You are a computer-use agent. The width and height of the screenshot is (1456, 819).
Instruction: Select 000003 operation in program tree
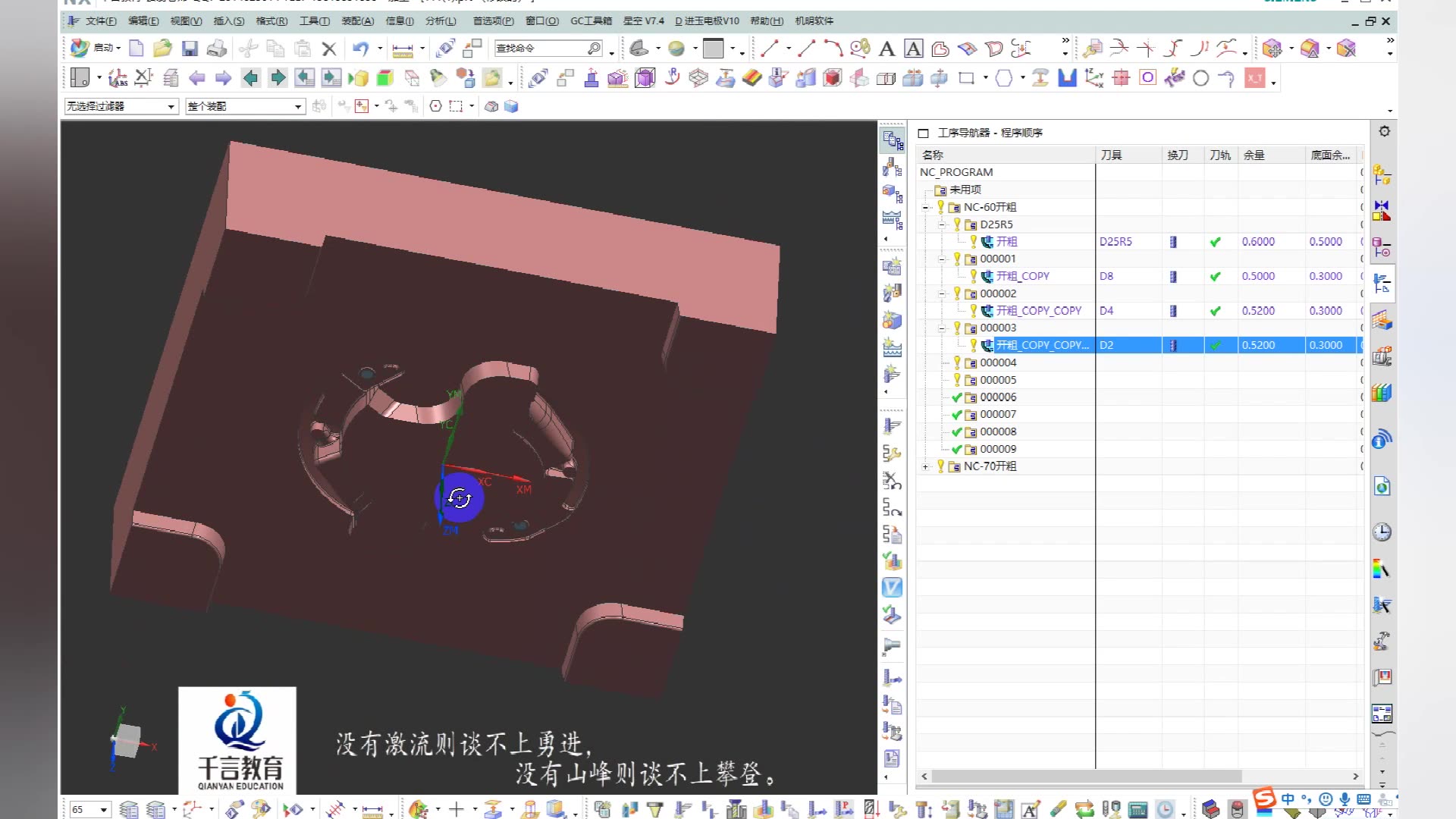[x=997, y=327]
